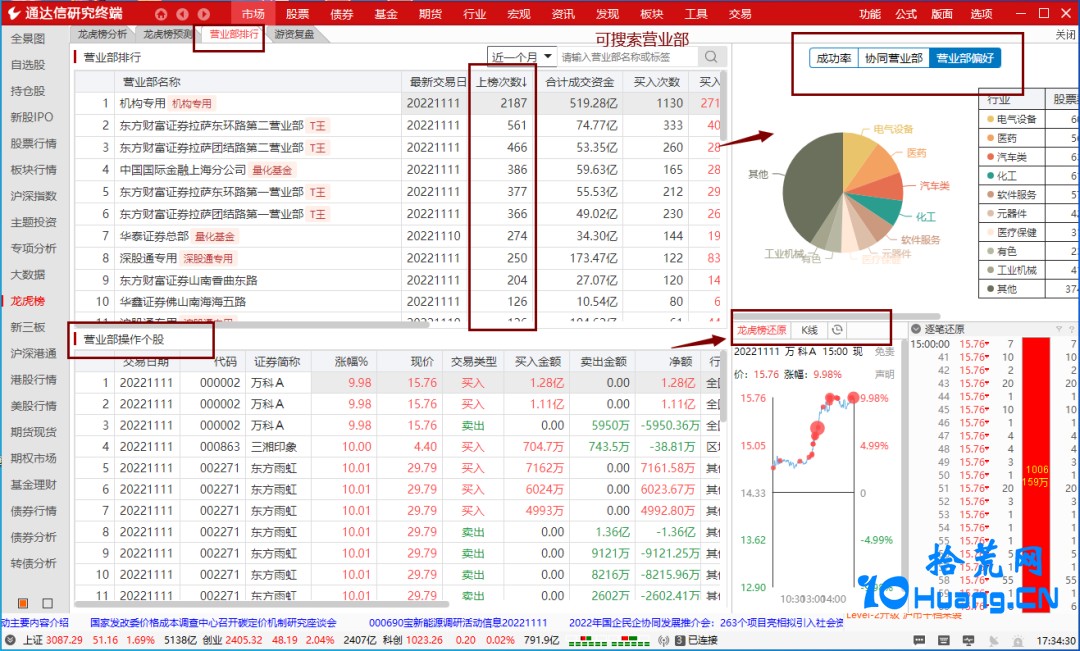
Task: Click the empty layout square icon in sidebar bottom
Action: pos(48,603)
